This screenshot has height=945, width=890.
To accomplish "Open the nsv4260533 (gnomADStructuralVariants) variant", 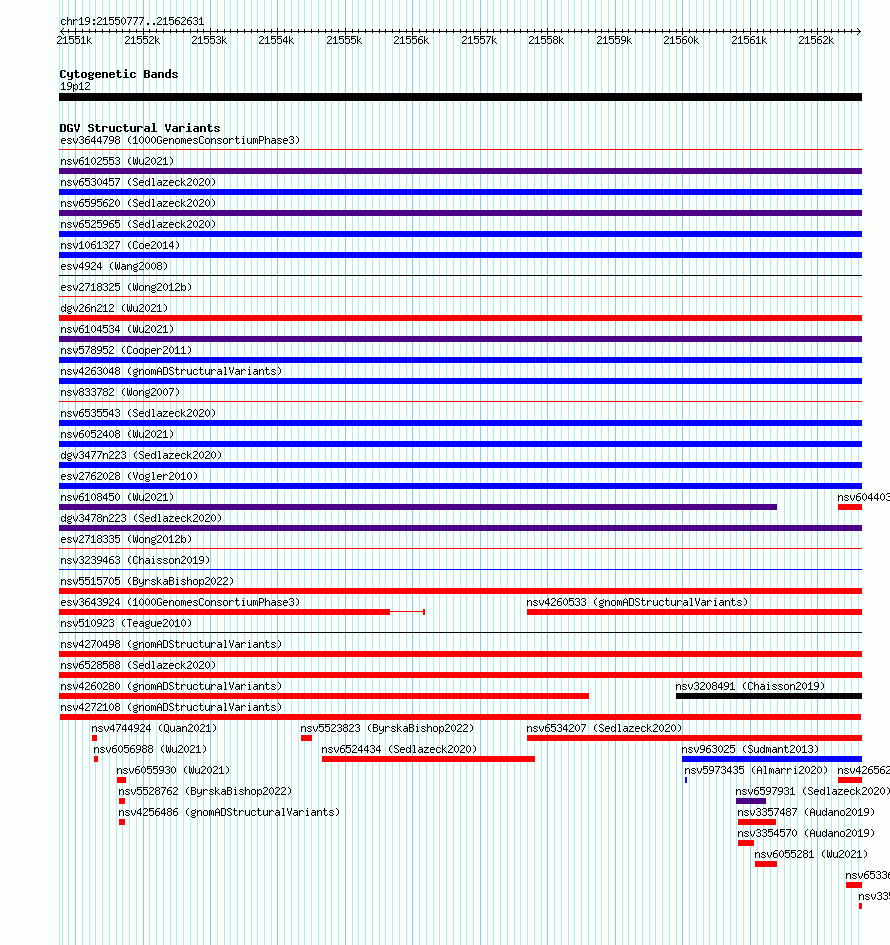I will coord(638,603).
